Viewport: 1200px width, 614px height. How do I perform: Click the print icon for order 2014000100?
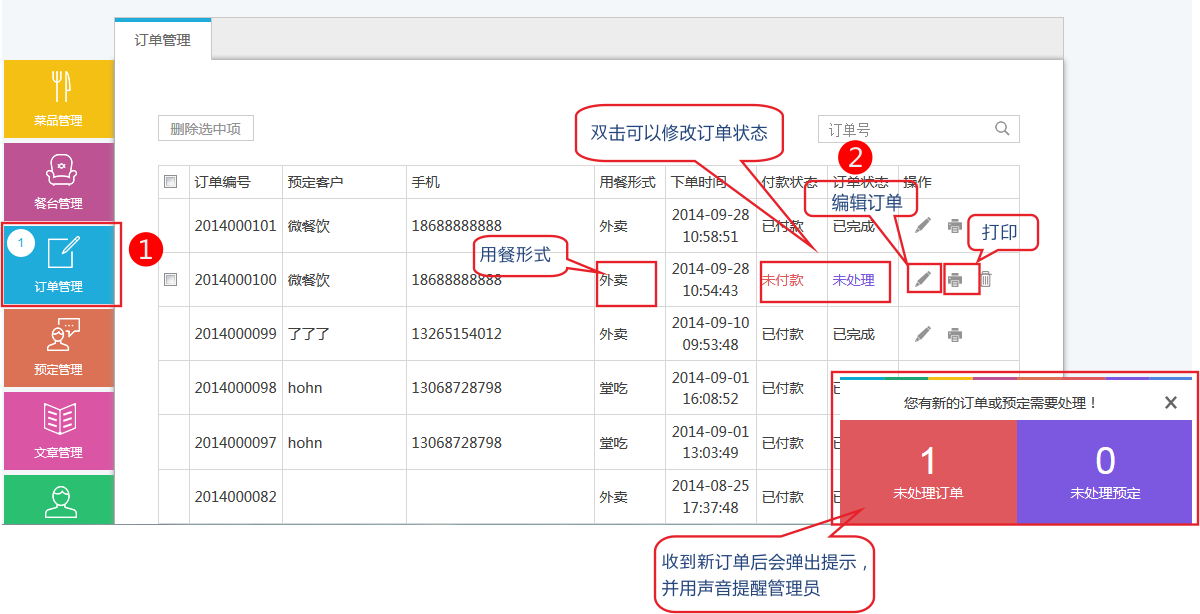(x=956, y=280)
